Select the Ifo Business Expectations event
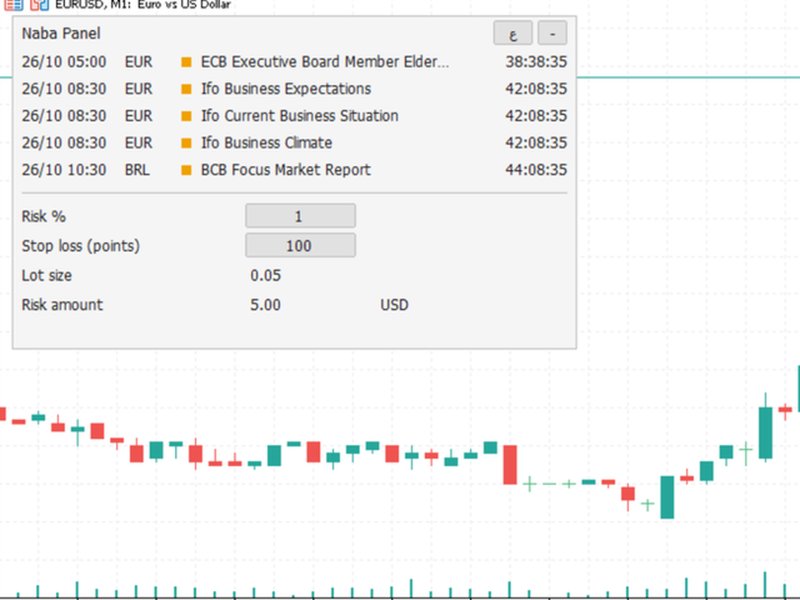Viewport: 800px width, 600px height. click(x=286, y=89)
